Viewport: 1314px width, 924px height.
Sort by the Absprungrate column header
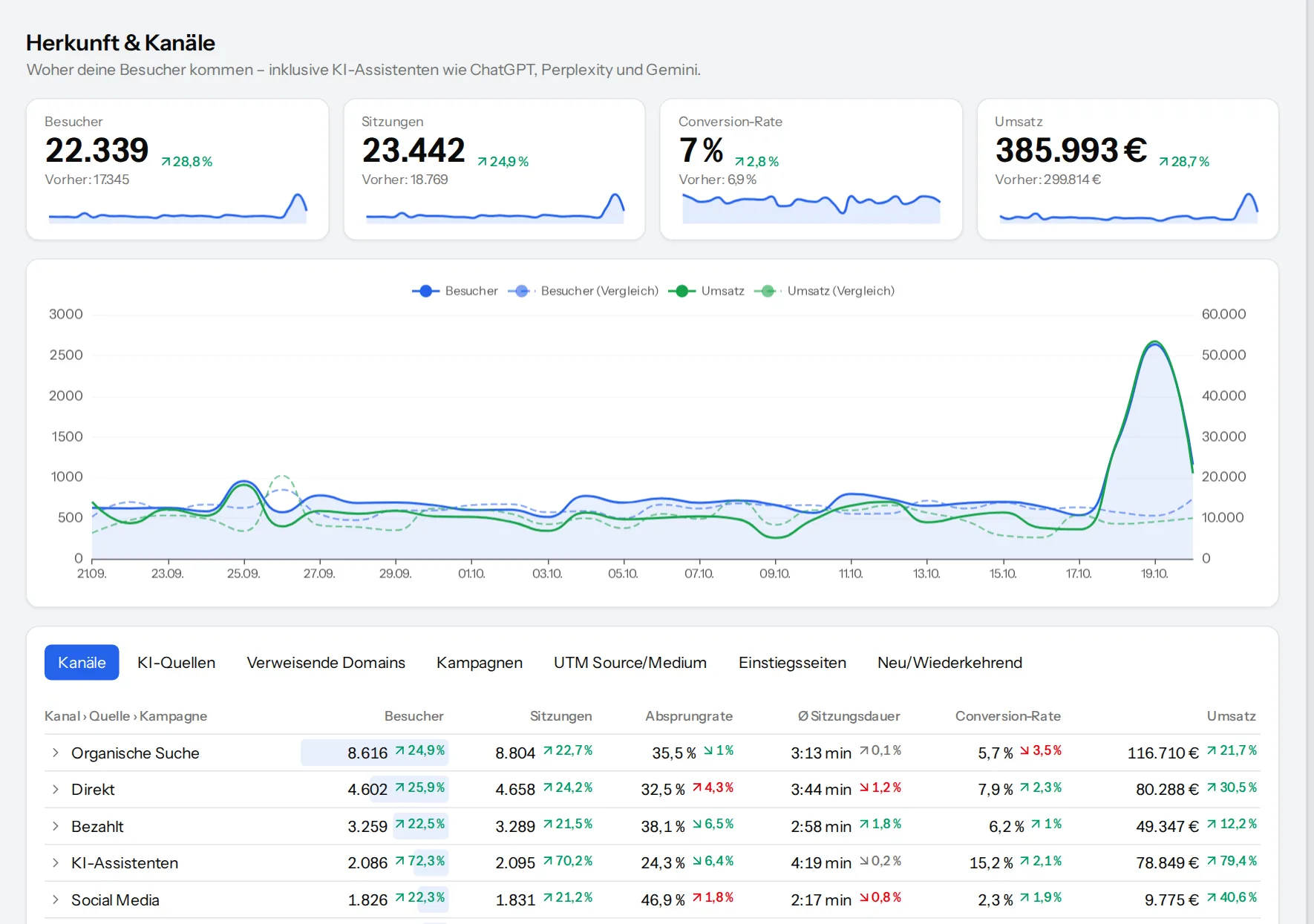[689, 716]
